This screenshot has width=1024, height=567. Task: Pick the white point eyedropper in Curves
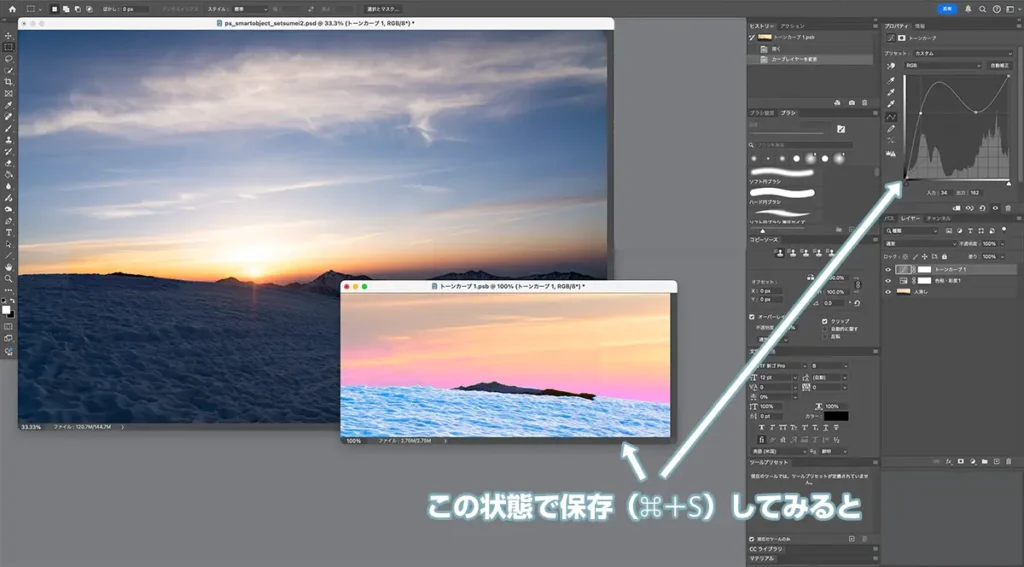[x=891, y=104]
